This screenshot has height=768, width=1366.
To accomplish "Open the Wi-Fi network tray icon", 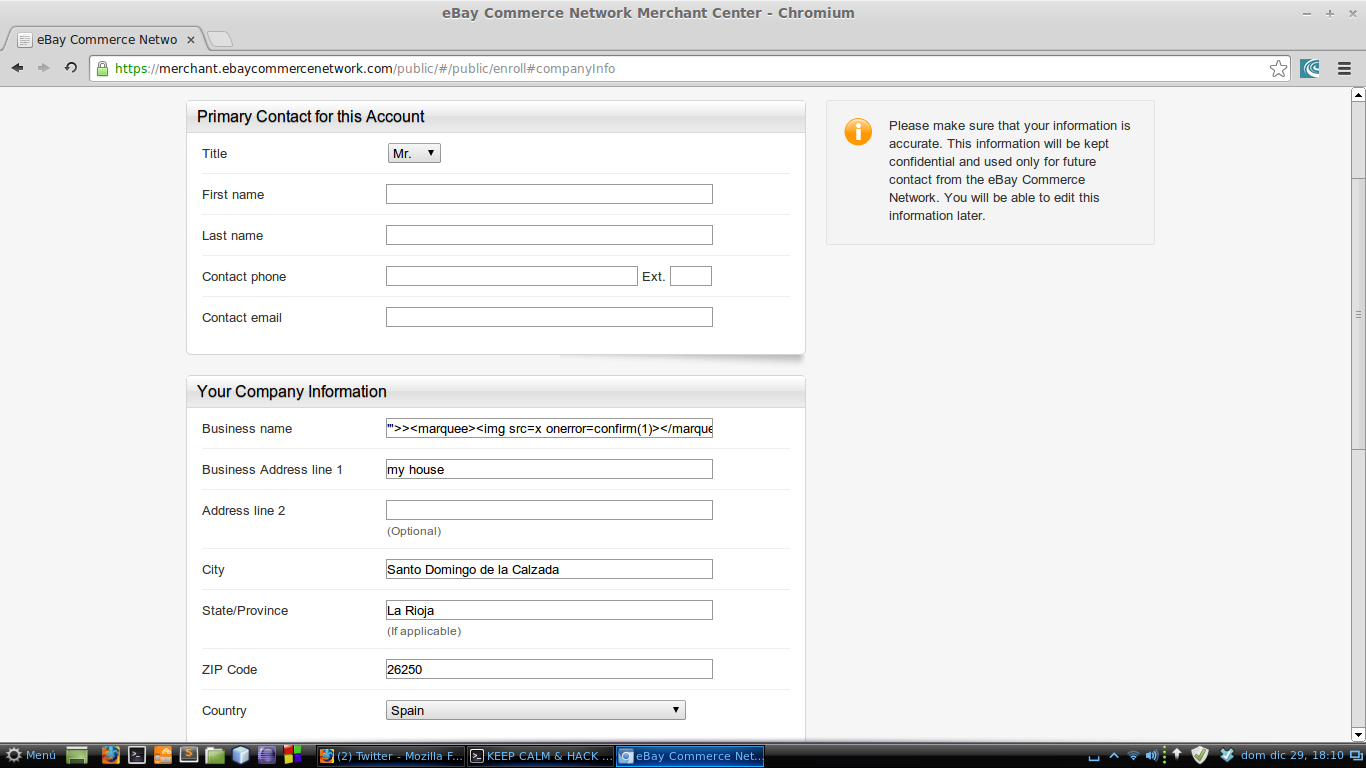I will pyautogui.click(x=1133, y=756).
